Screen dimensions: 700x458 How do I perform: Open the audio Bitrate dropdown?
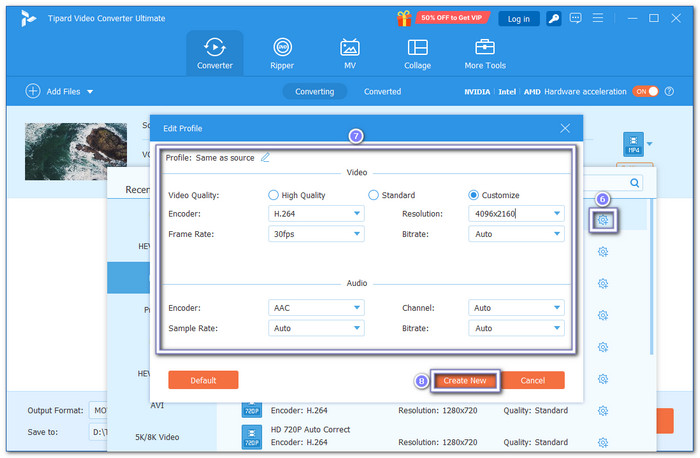point(516,328)
